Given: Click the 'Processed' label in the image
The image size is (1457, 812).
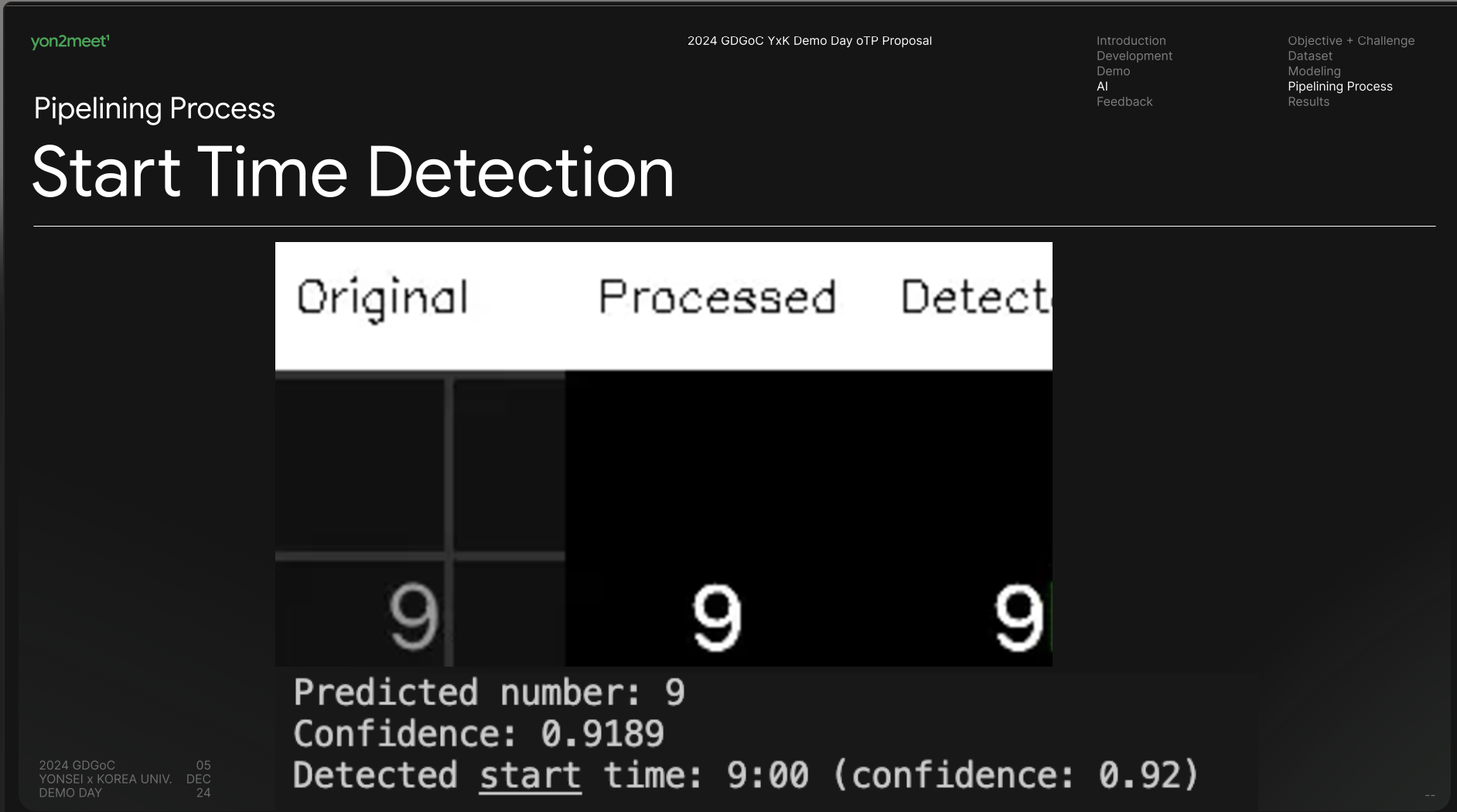Looking at the screenshot, I should (x=717, y=297).
